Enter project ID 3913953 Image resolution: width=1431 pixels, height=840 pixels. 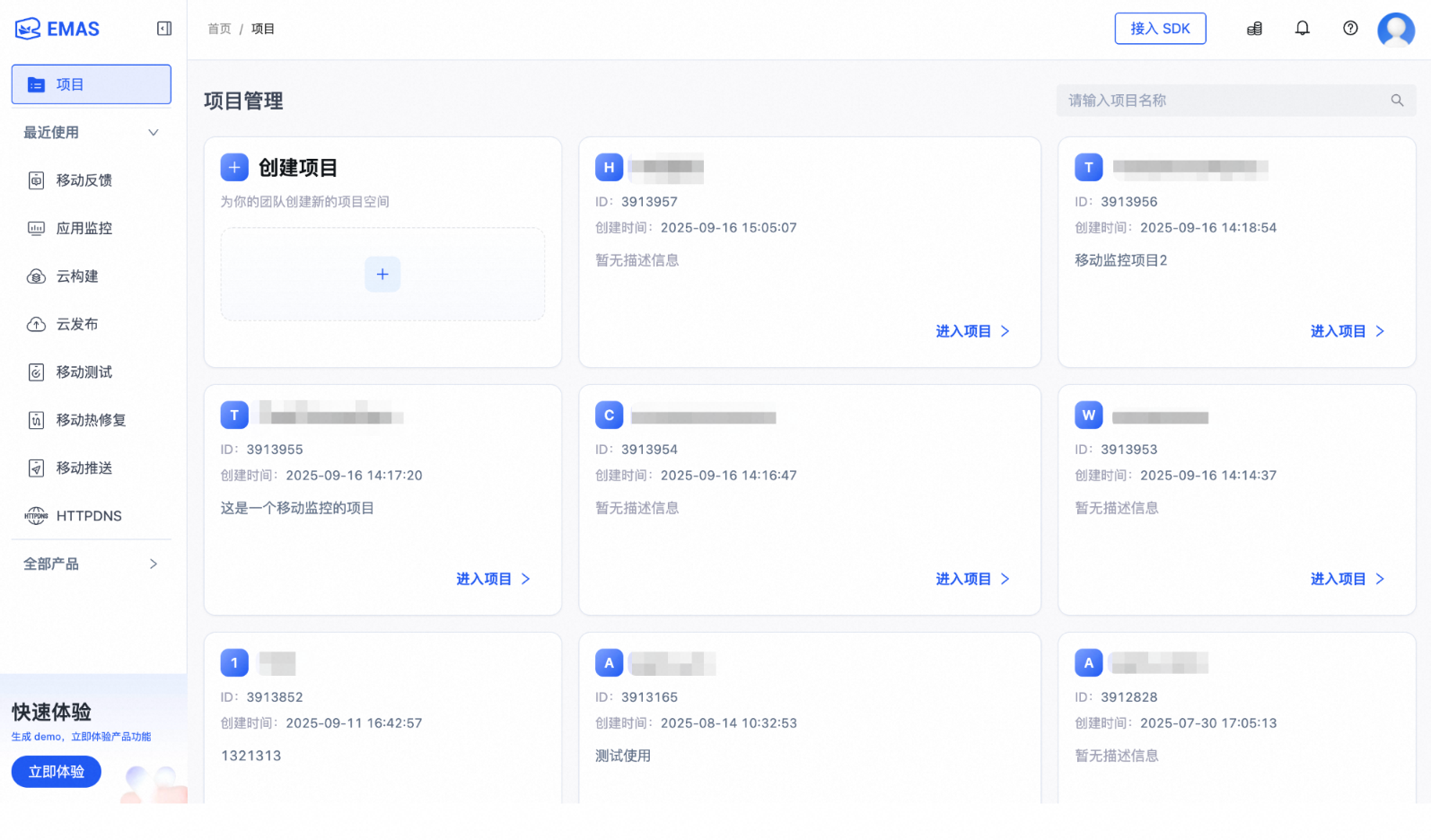point(1348,579)
